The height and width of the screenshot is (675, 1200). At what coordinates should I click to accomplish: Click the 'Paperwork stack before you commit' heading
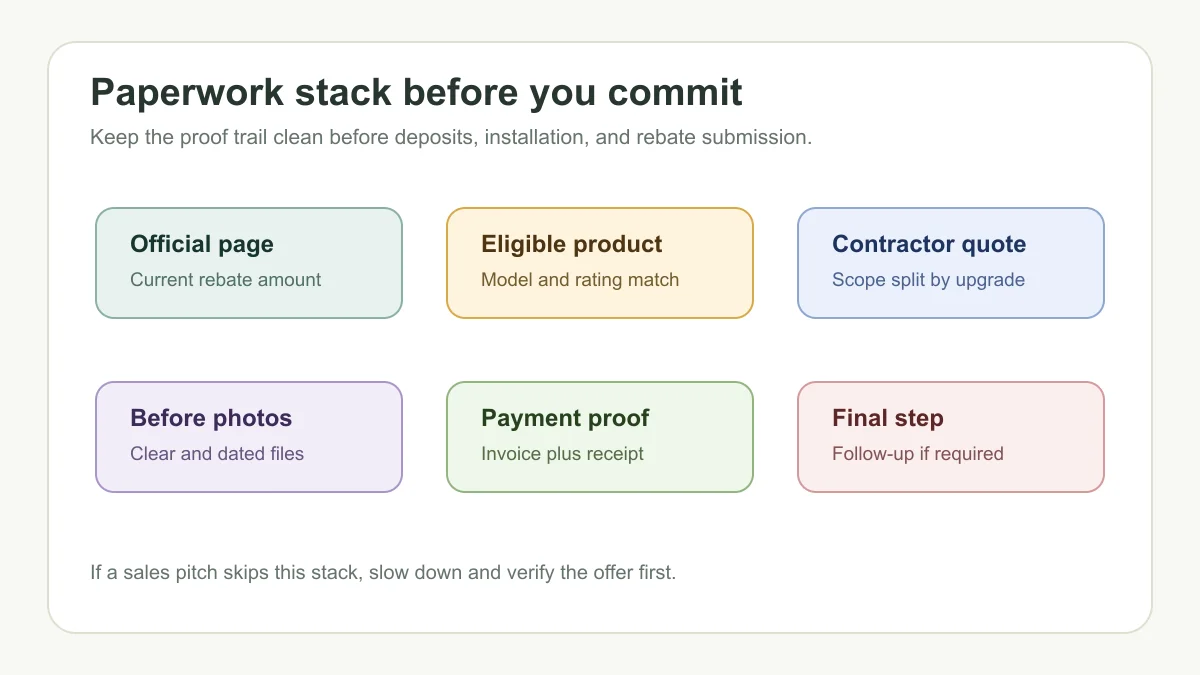[416, 93]
